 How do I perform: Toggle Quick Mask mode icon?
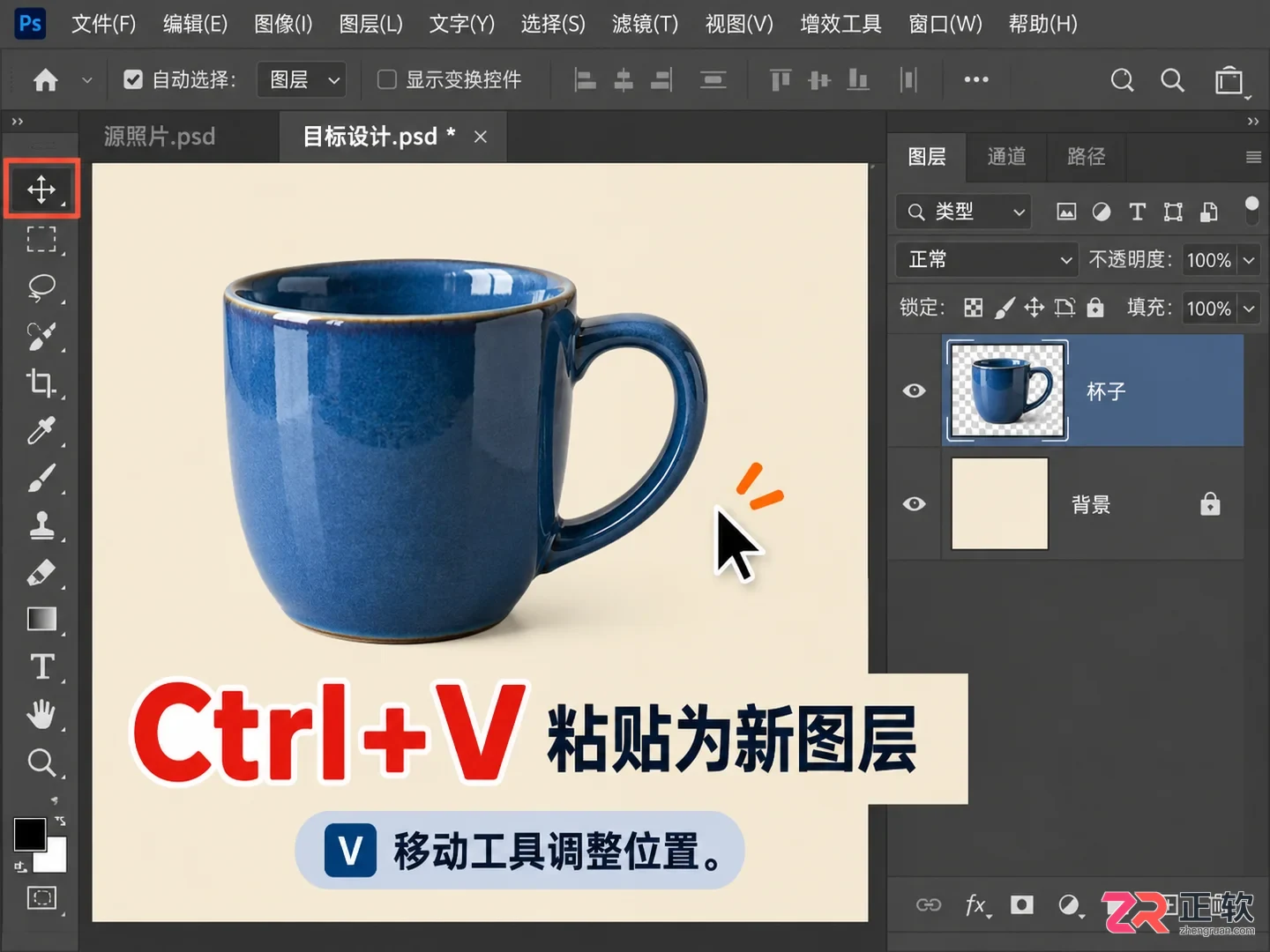pos(41,898)
